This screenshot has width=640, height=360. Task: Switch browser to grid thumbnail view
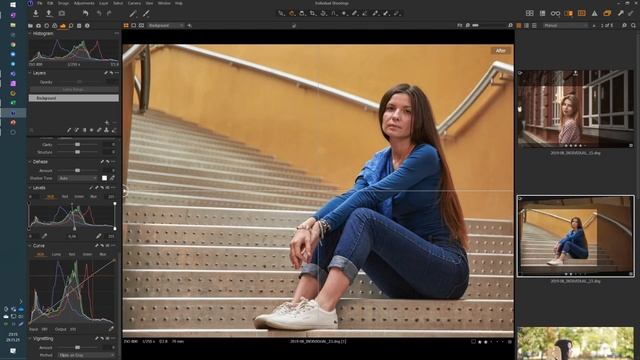click(x=519, y=25)
